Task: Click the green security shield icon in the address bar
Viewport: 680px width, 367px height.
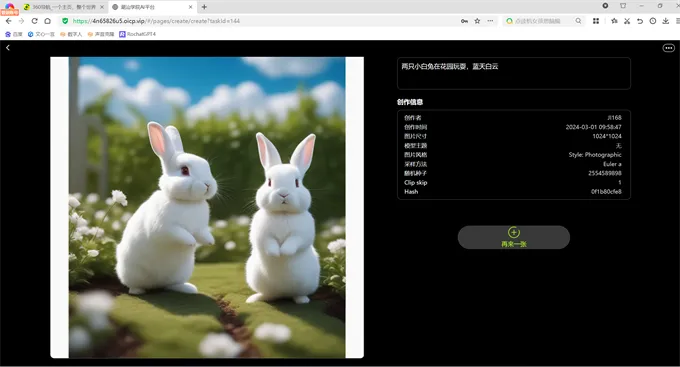Action: click(65, 21)
